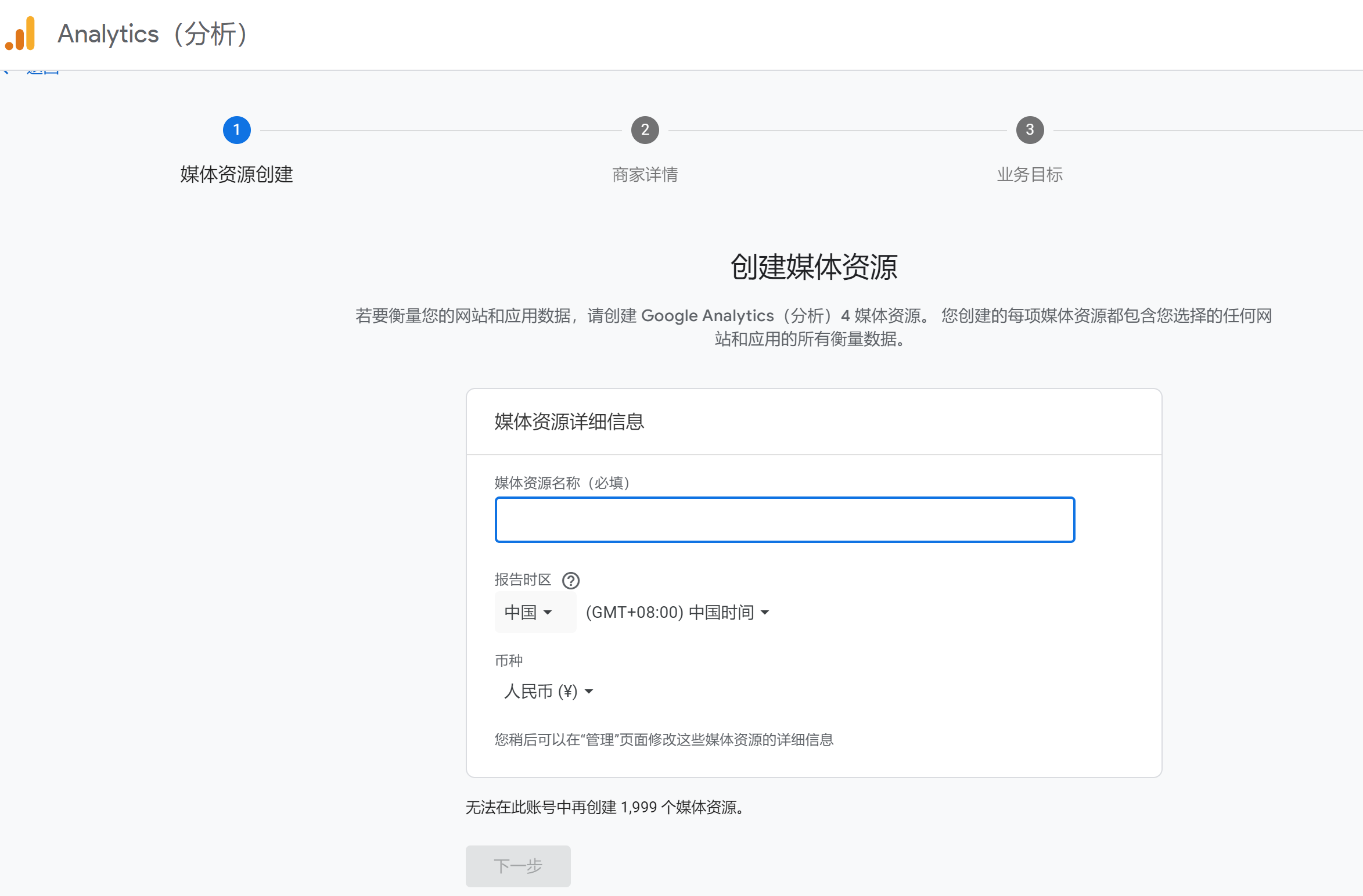The height and width of the screenshot is (896, 1363).
Task: Open the (GMT+08:00) 中国时间 timezone dropdown
Action: click(677, 612)
